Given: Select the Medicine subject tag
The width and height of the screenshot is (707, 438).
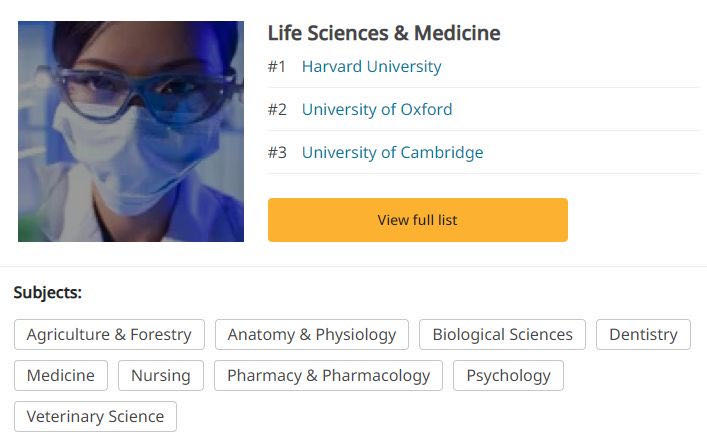Looking at the screenshot, I should (61, 375).
